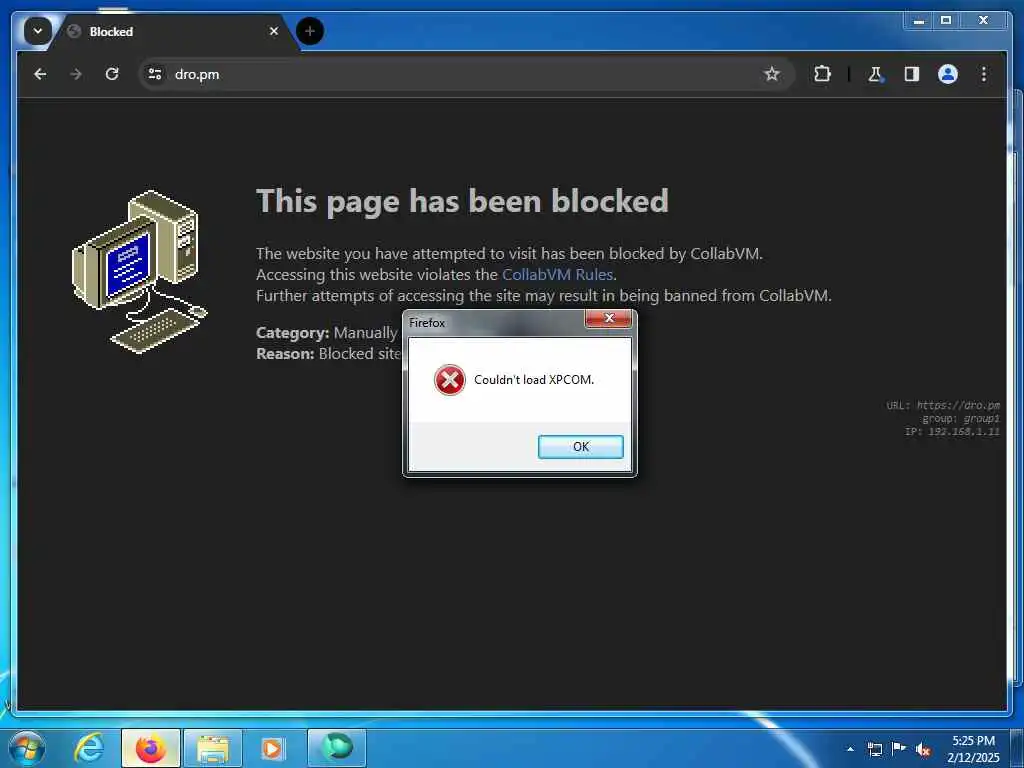This screenshot has width=1024, height=768.
Task: Open the CollabVM Rules link
Action: [557, 274]
